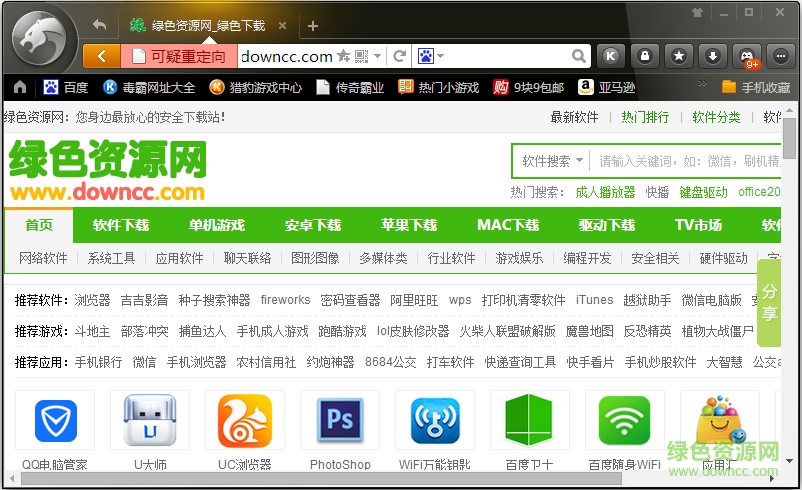Open the 热门排行 link

pos(645,117)
